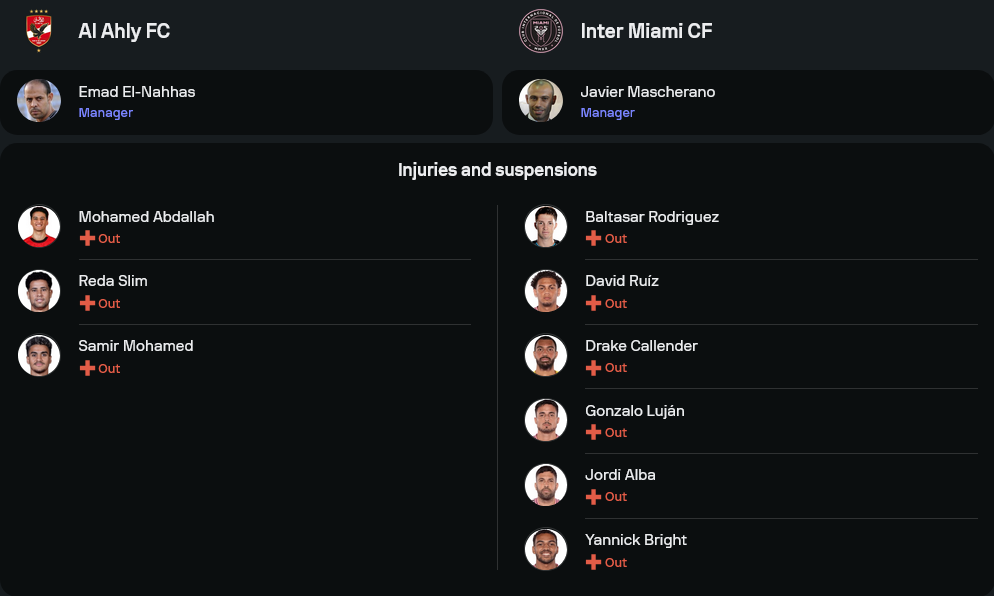The height and width of the screenshot is (596, 994).
Task: Click the injury cross icon for Mohamed Abdallah
Action: coord(88,239)
